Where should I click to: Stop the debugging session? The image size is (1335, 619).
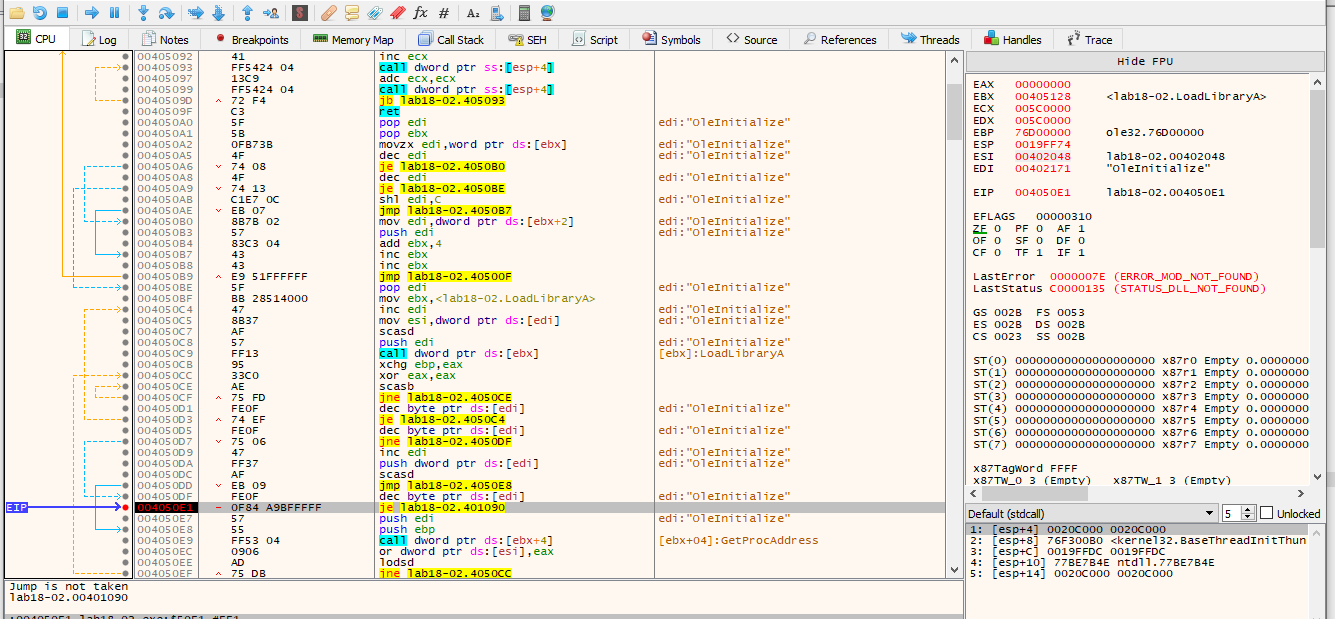[62, 13]
